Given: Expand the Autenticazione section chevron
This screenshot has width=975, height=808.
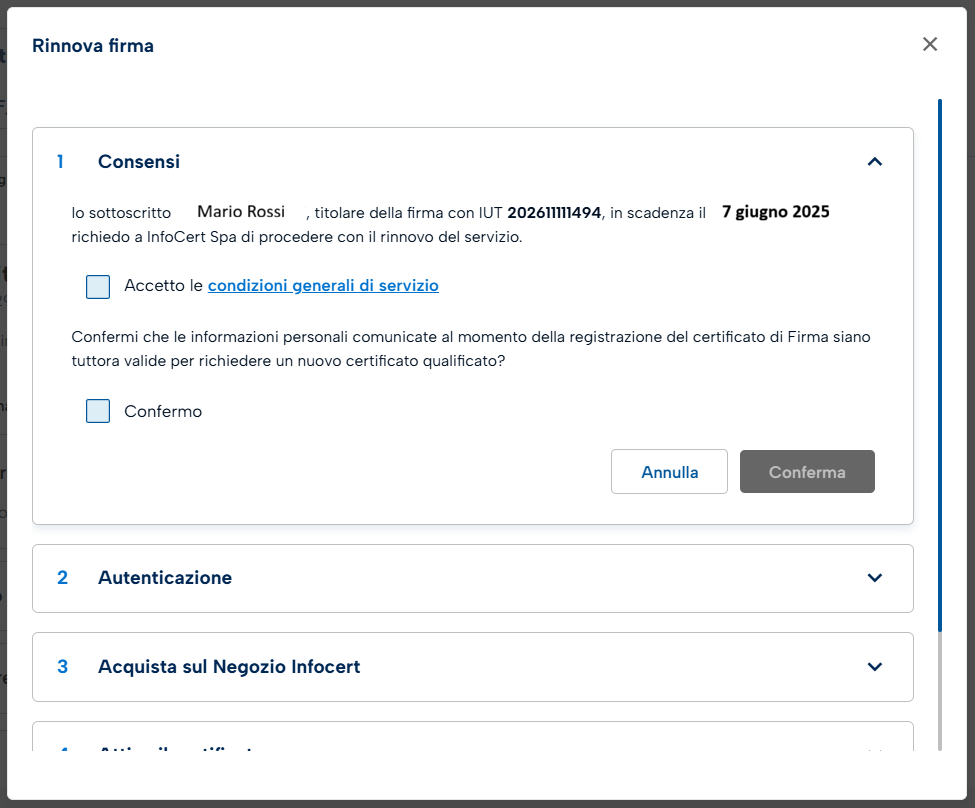Looking at the screenshot, I should (x=875, y=578).
